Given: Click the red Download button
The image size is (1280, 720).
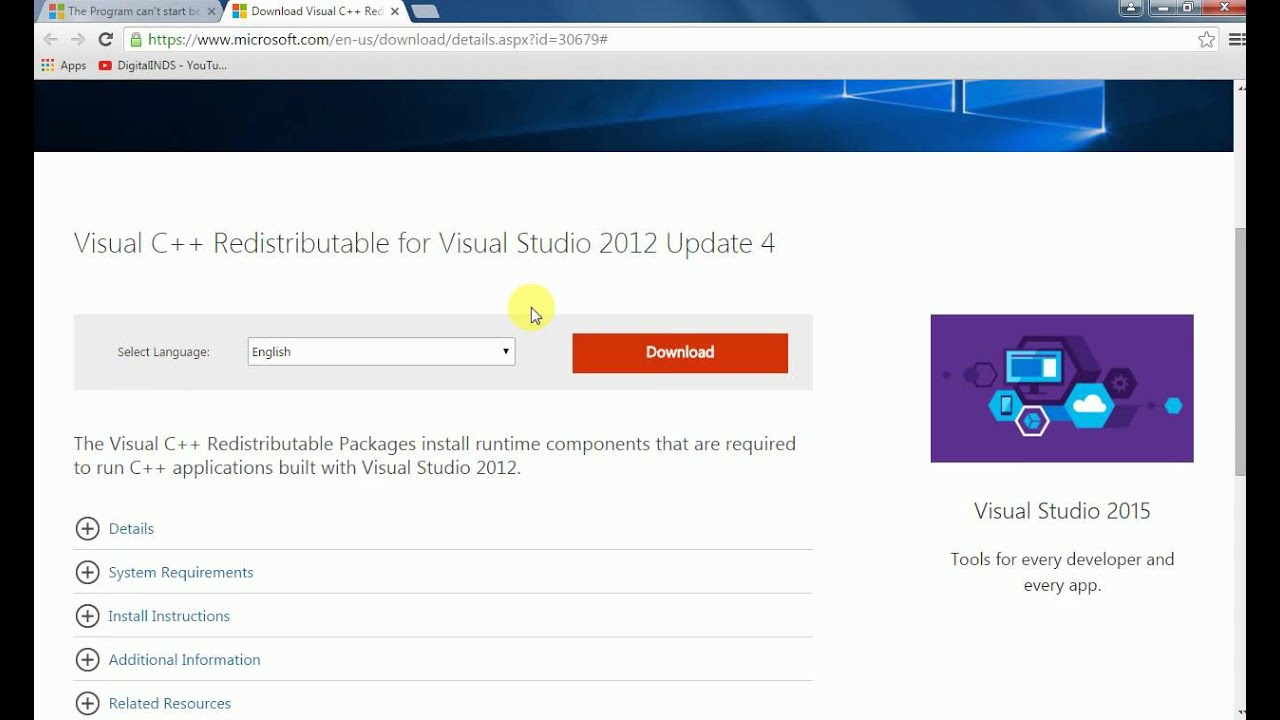Looking at the screenshot, I should [x=680, y=353].
